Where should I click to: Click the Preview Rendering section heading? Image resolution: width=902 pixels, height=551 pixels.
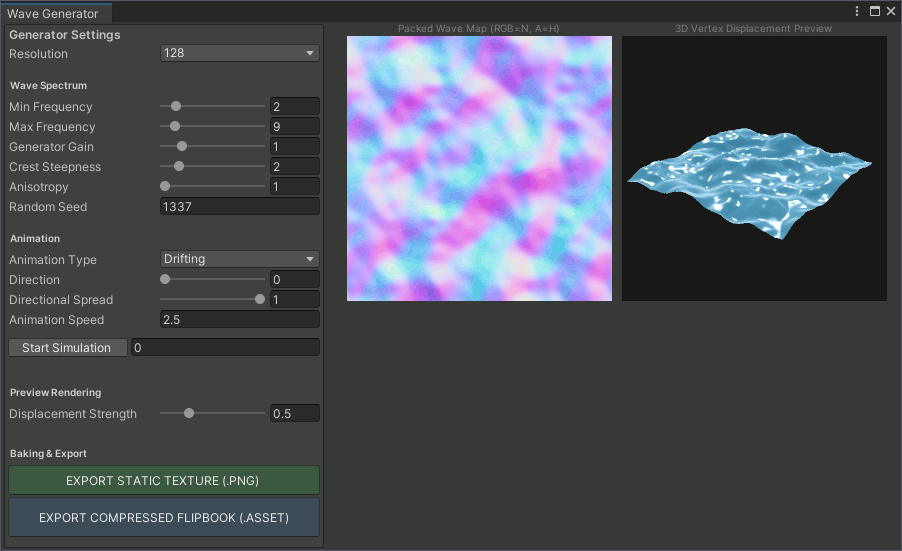point(56,392)
